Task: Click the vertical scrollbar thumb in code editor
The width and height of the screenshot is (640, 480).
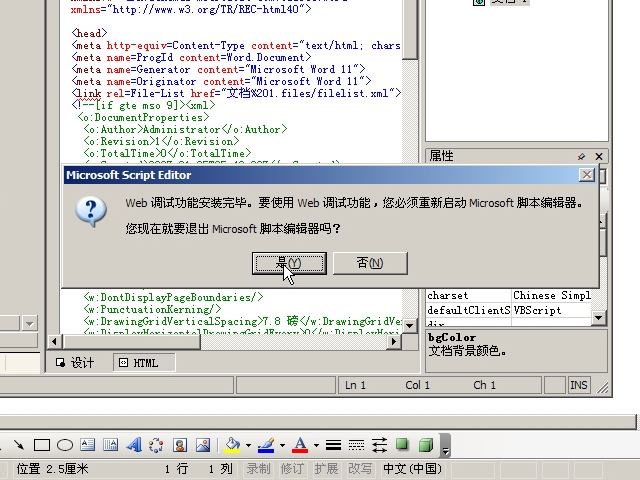Action: point(410,29)
